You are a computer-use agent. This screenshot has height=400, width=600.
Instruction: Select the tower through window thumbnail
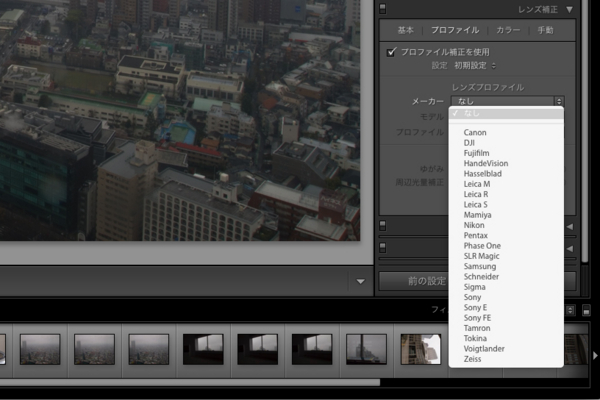pyautogui.click(x=366, y=349)
